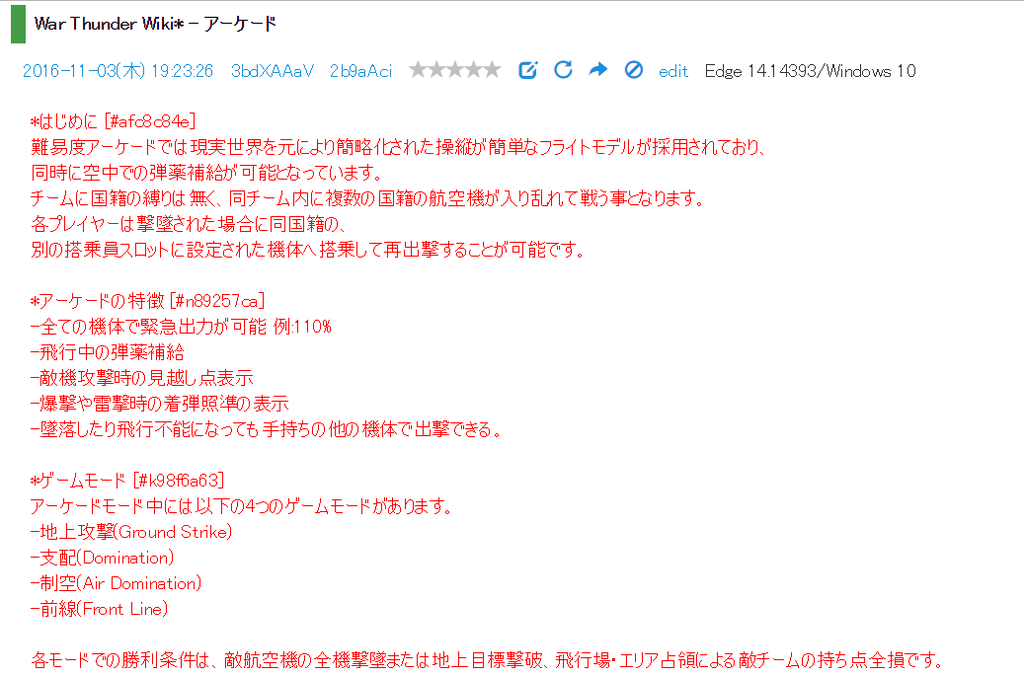This screenshot has width=1024, height=676.
Task: Give a five-star rating
Action: [x=492, y=70]
